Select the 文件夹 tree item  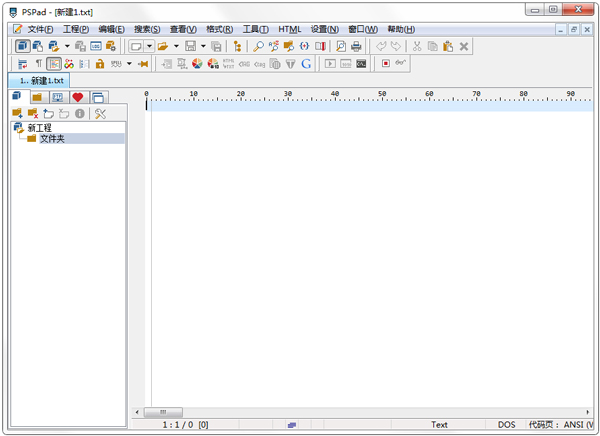(52, 138)
